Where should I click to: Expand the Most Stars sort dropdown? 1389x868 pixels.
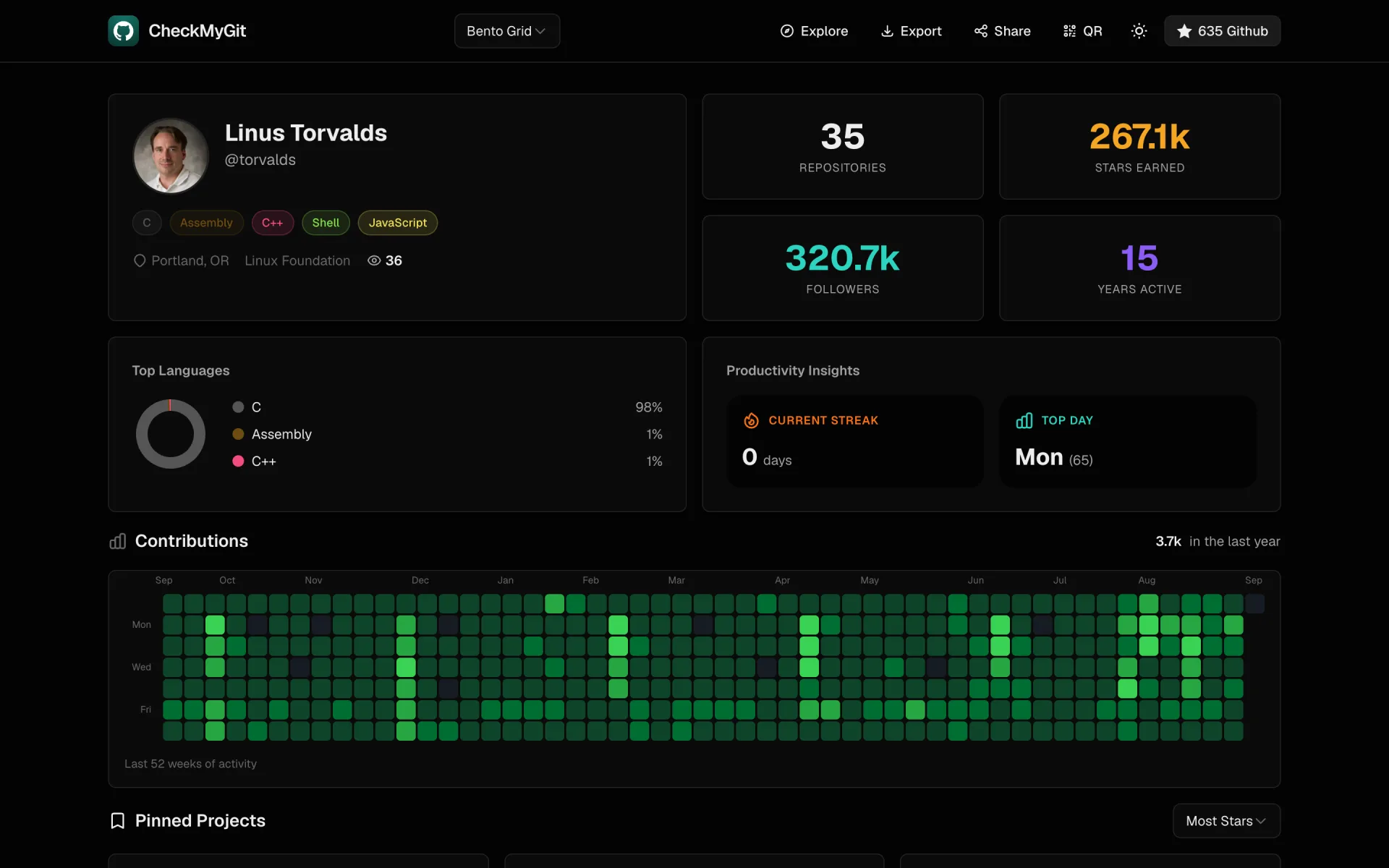(x=1226, y=821)
